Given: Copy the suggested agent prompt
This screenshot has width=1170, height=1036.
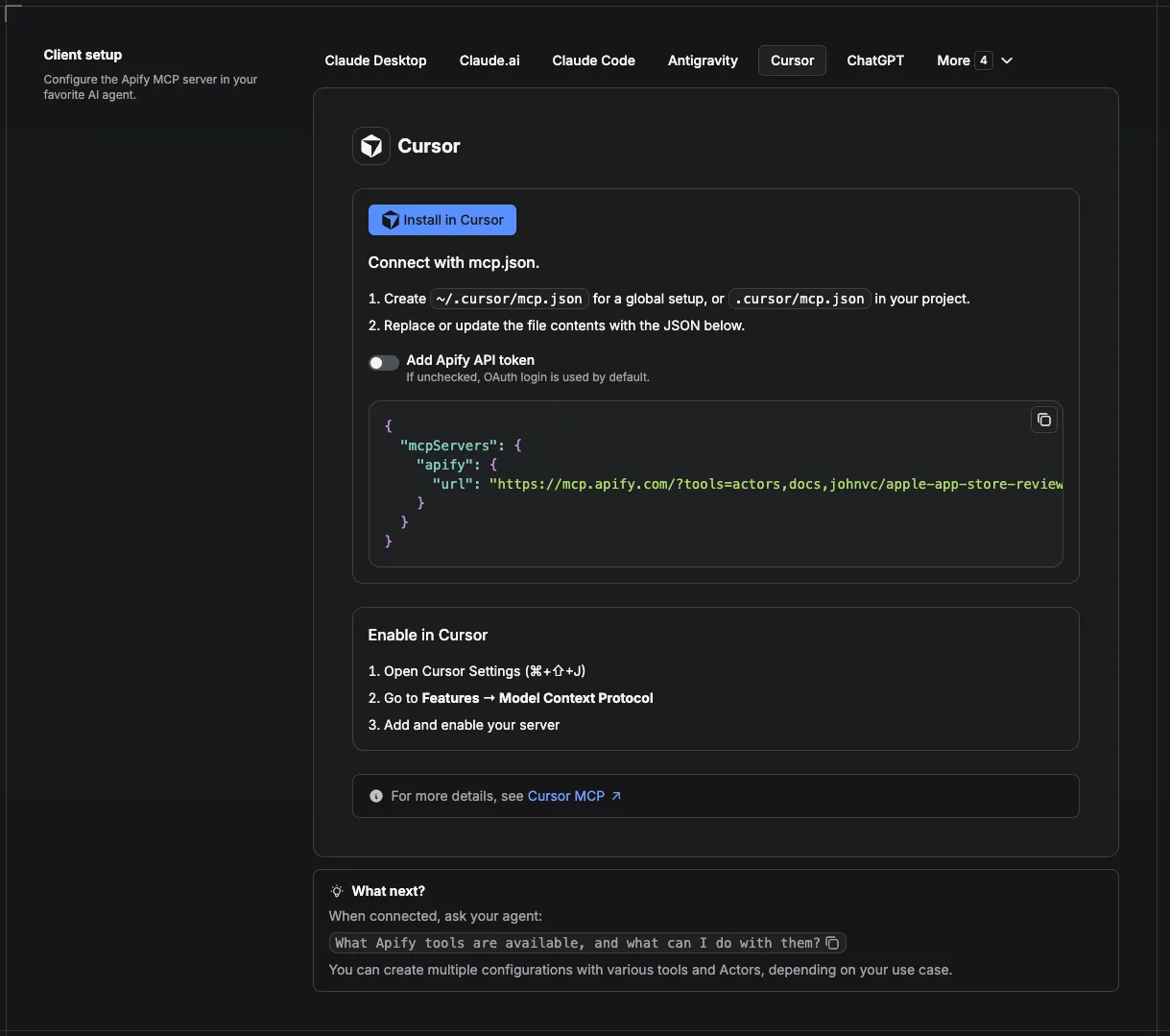Looking at the screenshot, I should (x=832, y=943).
